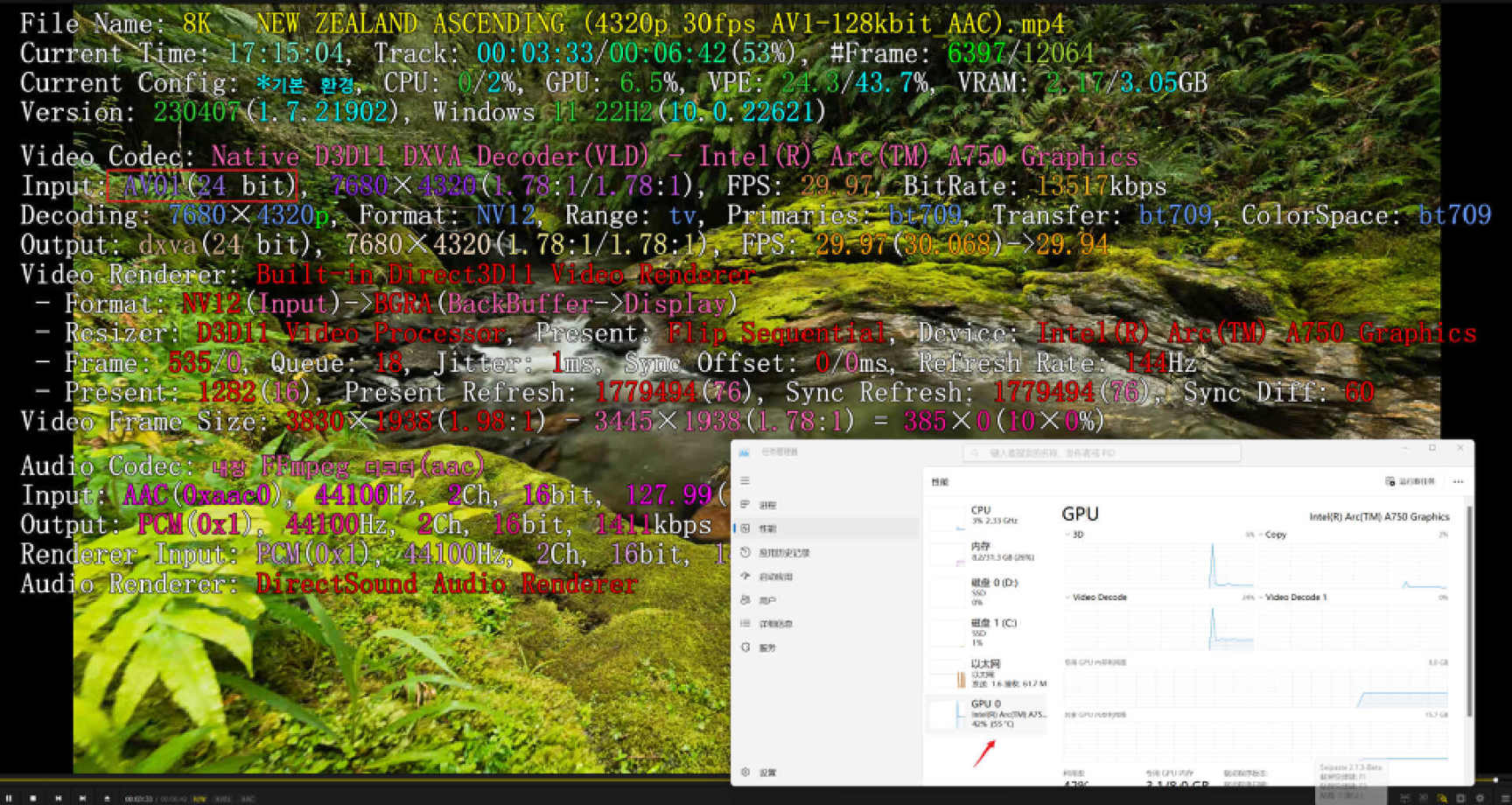Open the Video Decode 1 graph dropdown

(x=1293, y=598)
